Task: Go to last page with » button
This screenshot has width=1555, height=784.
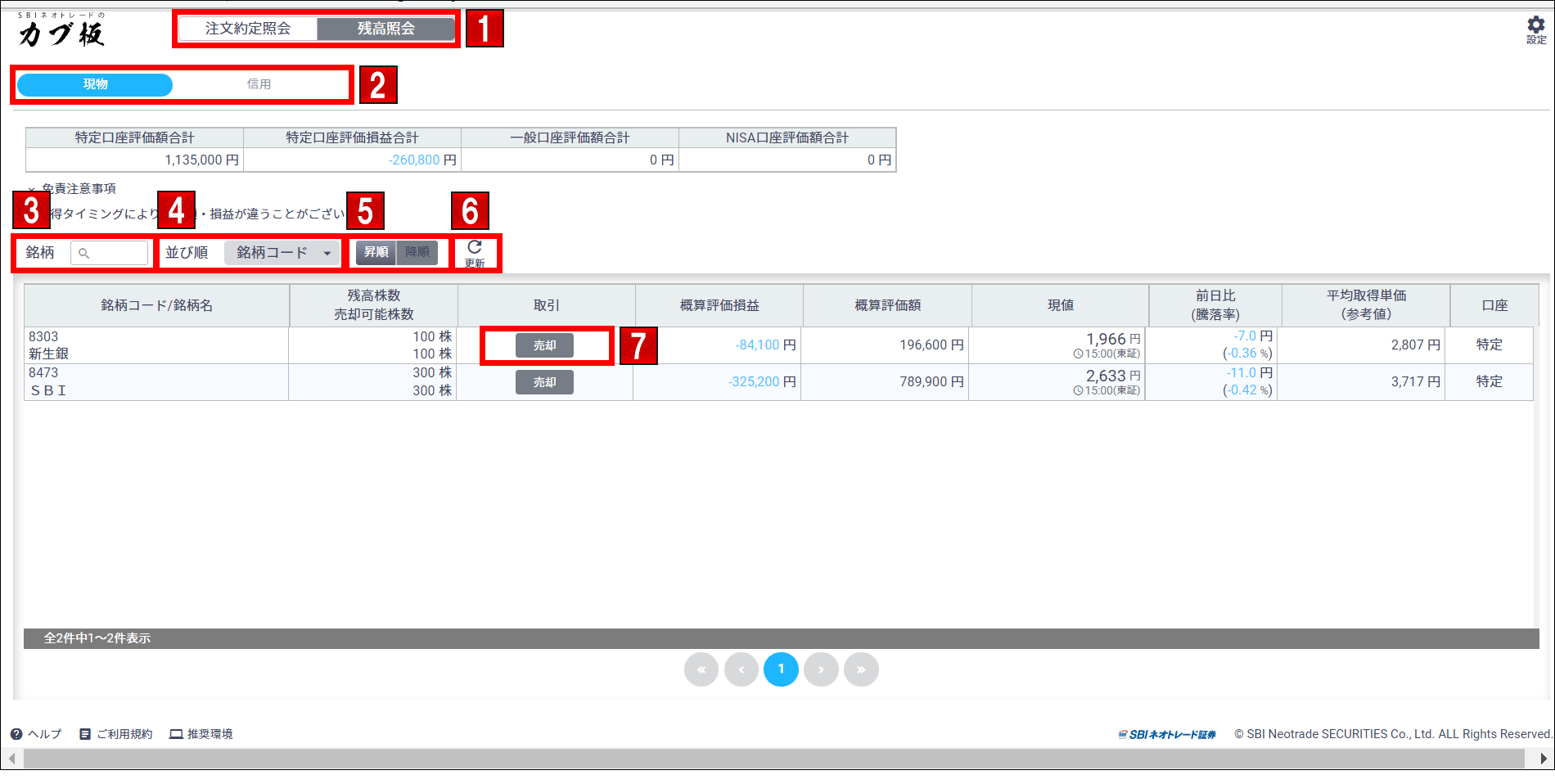Action: tap(861, 669)
